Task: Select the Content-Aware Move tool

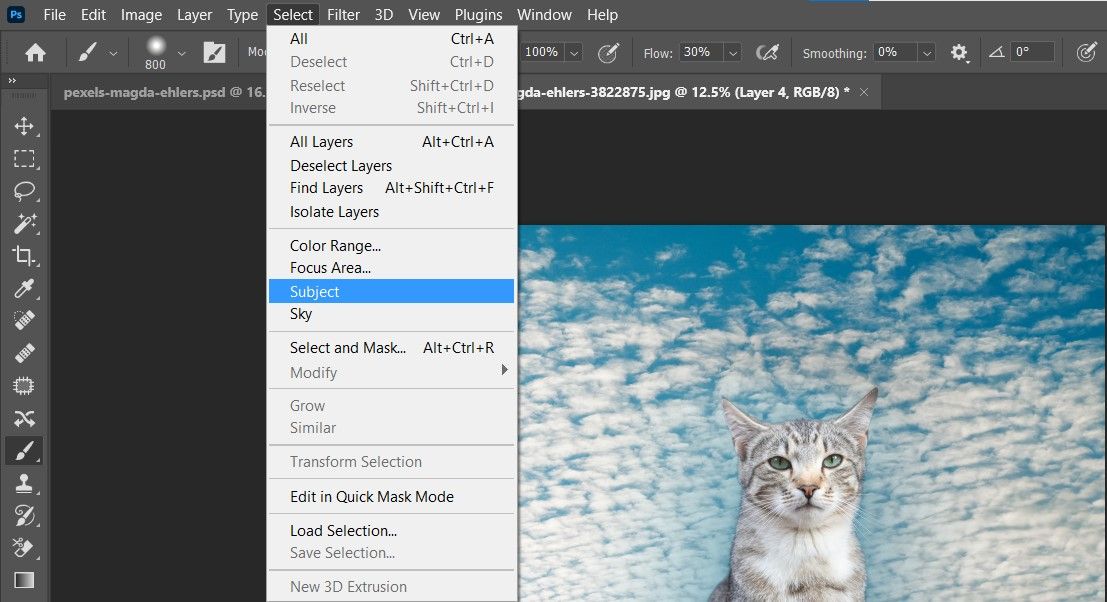Action: (24, 419)
